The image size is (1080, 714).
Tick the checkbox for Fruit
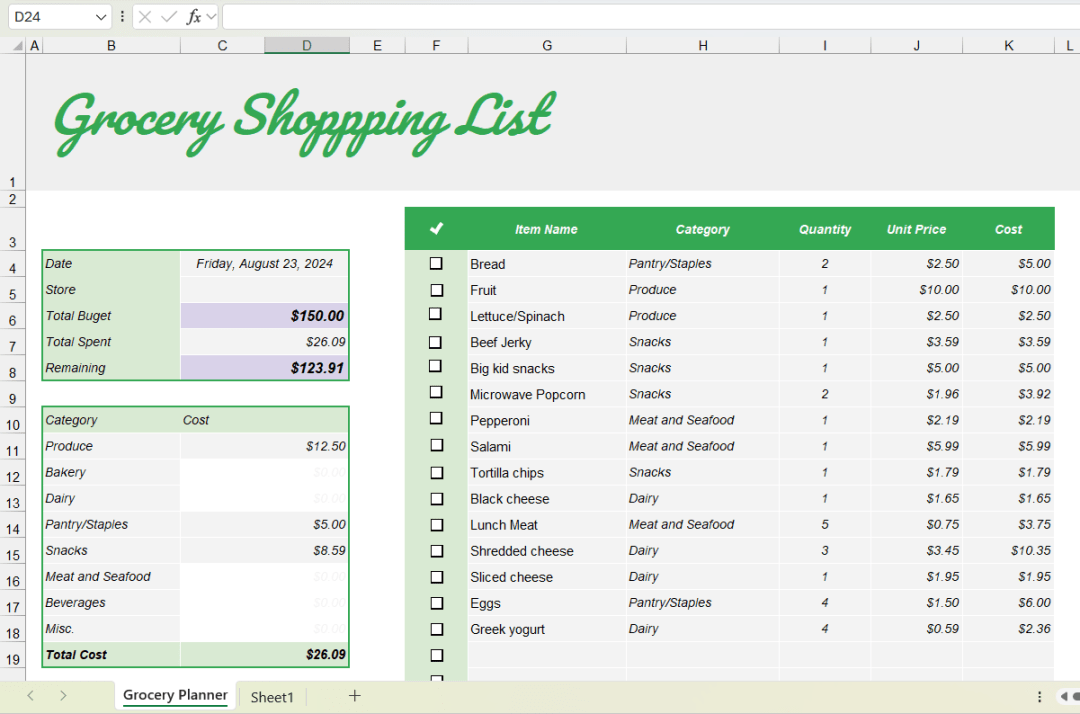[436, 290]
